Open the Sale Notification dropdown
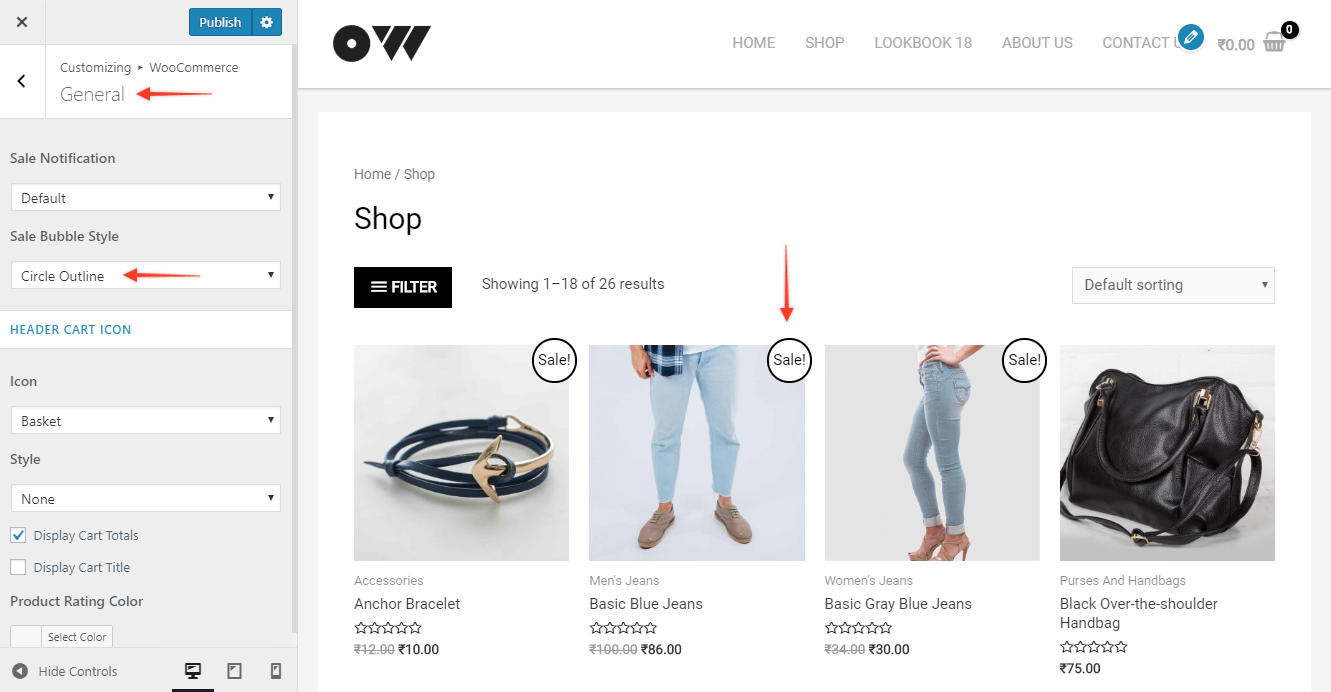 146,197
